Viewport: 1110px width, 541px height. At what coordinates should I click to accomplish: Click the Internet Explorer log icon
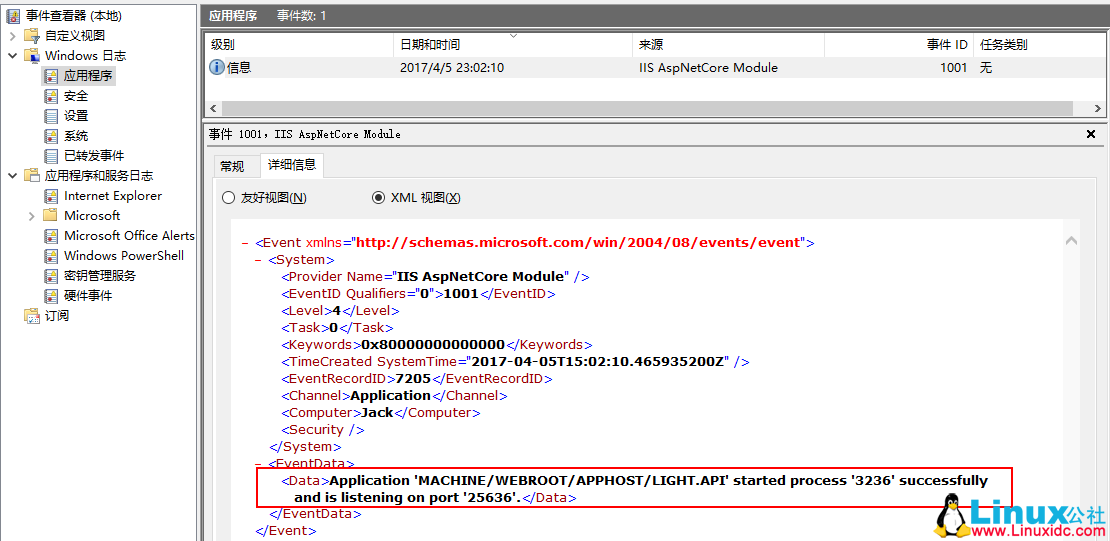(x=51, y=195)
